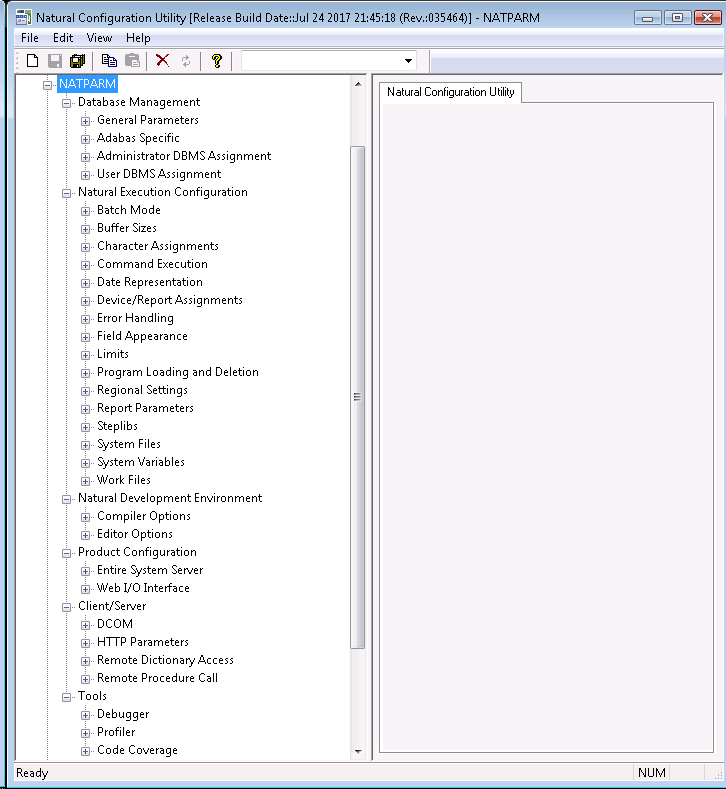Select the NATPARM tree item

(x=88, y=84)
